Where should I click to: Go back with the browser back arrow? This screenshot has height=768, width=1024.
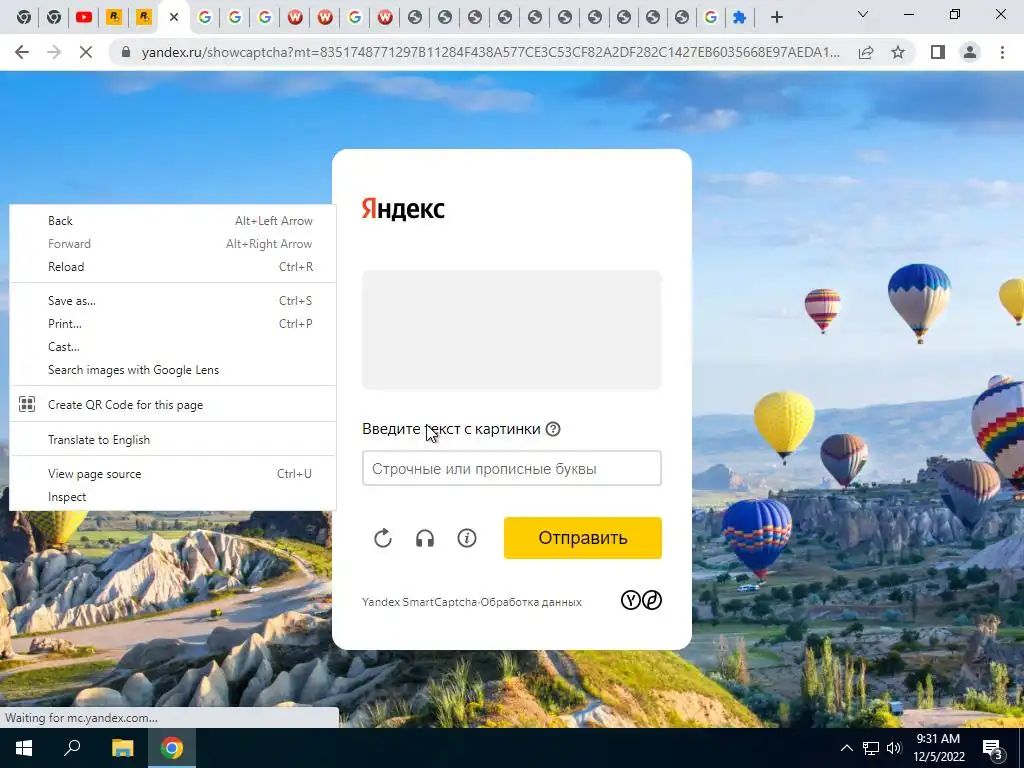click(x=22, y=52)
